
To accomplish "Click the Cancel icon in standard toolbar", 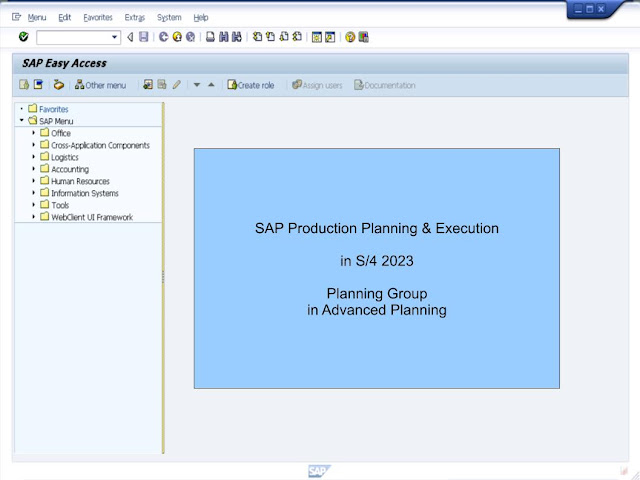I will 191,37.
